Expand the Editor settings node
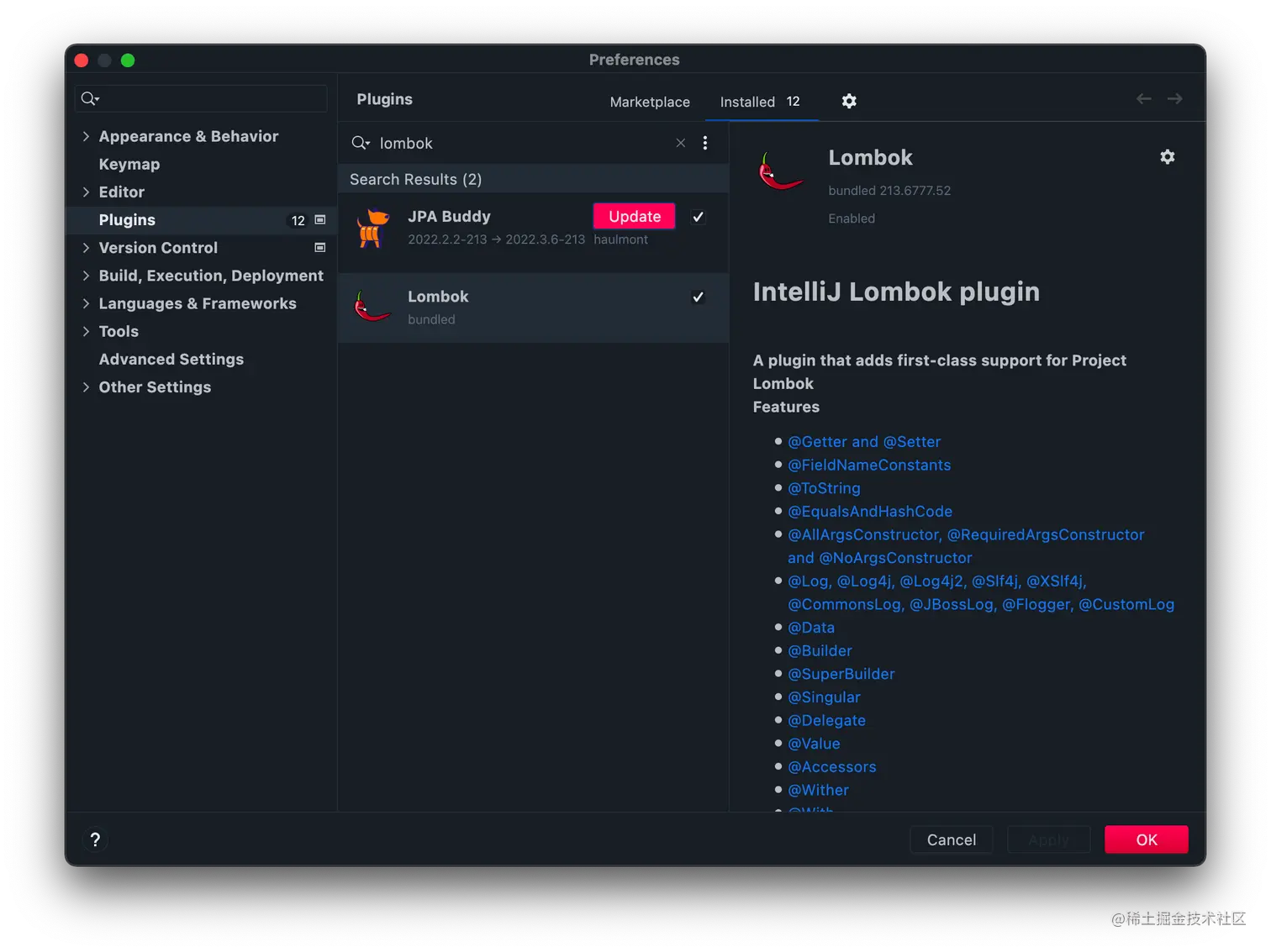Screen dimensions: 1271x952 (x=86, y=192)
